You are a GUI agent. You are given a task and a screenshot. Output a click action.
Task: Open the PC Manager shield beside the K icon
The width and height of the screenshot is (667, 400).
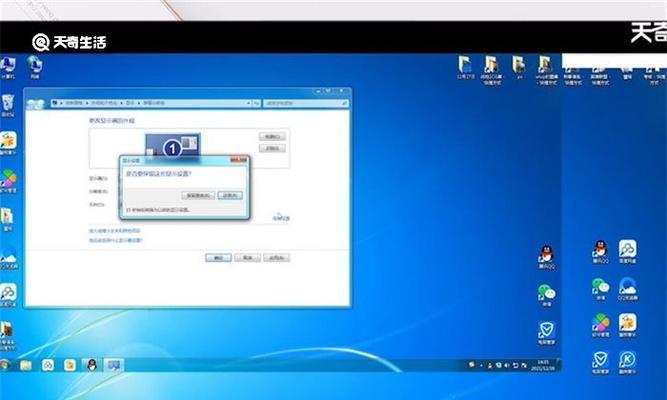click(x=600, y=363)
